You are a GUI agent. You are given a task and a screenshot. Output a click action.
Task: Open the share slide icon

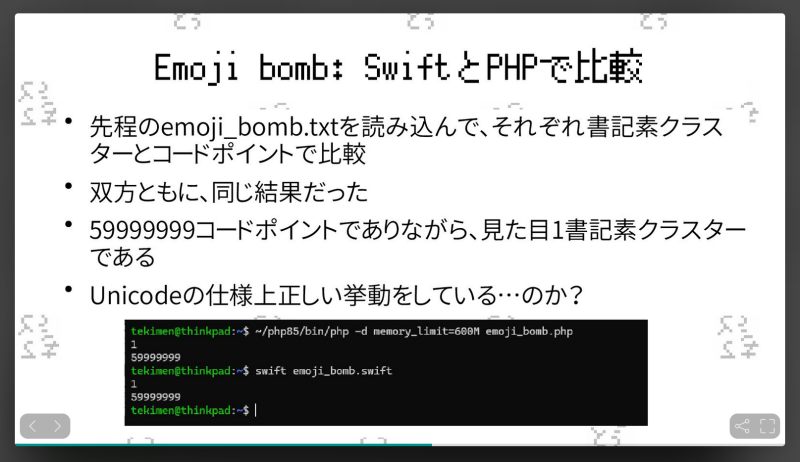[x=742, y=426]
